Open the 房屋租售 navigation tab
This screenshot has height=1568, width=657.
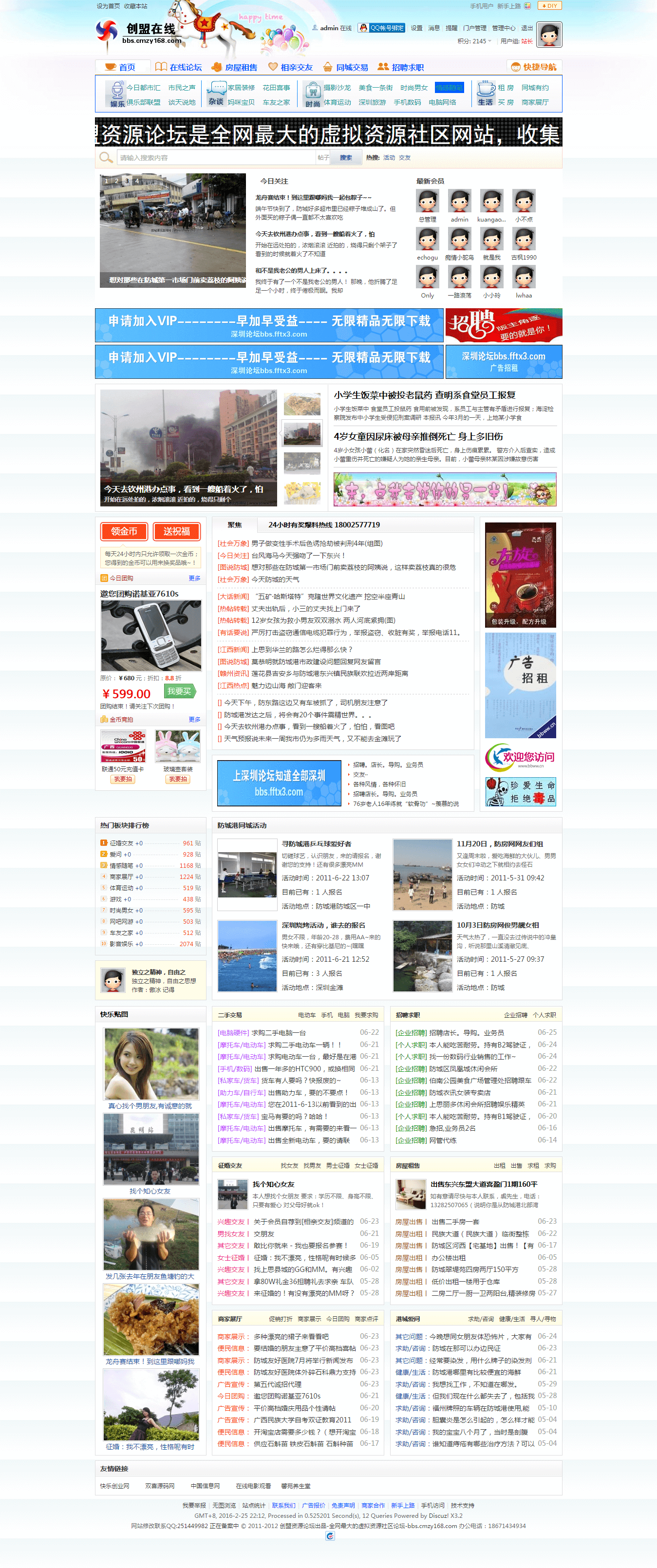coord(234,67)
